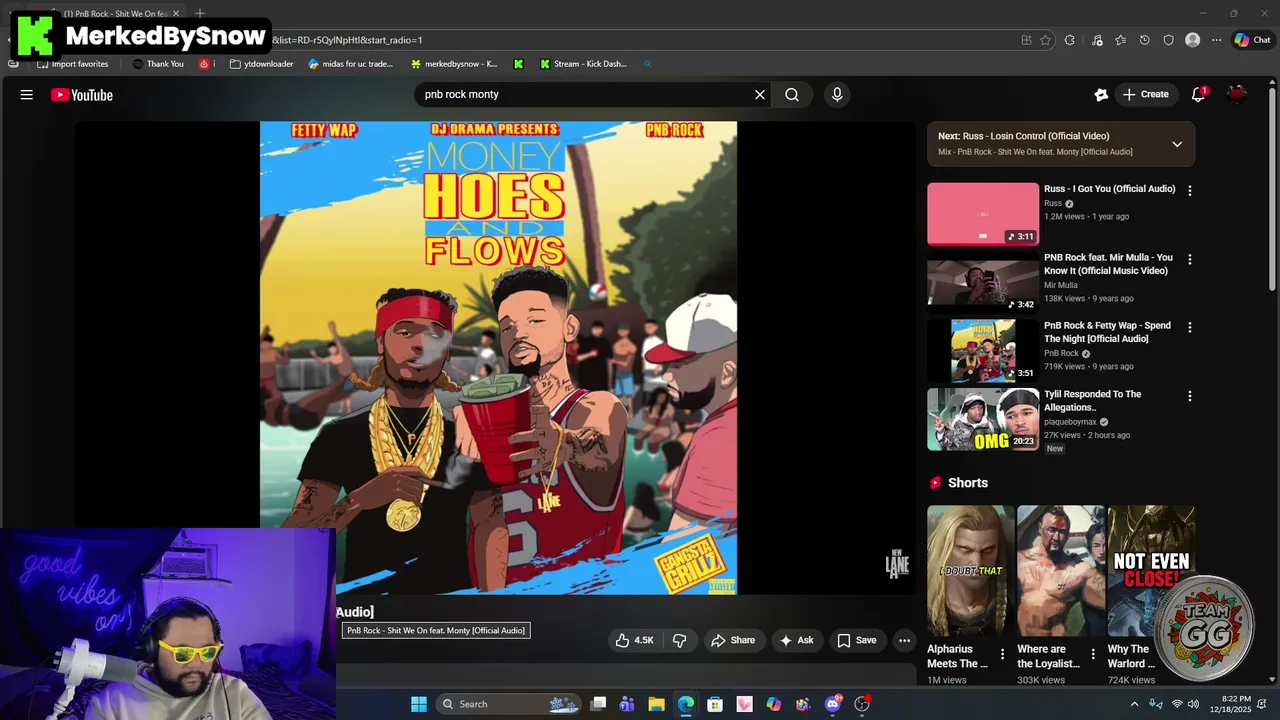The image size is (1280, 720).
Task: Dislike the video
Action: (x=679, y=641)
